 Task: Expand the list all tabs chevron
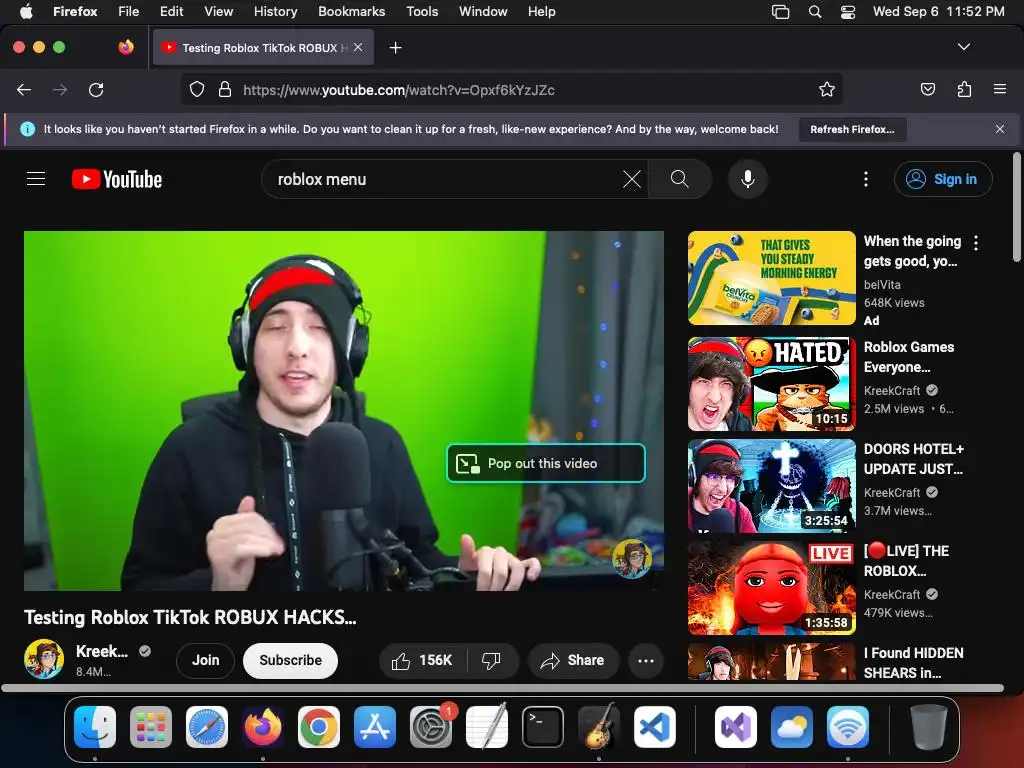963,47
